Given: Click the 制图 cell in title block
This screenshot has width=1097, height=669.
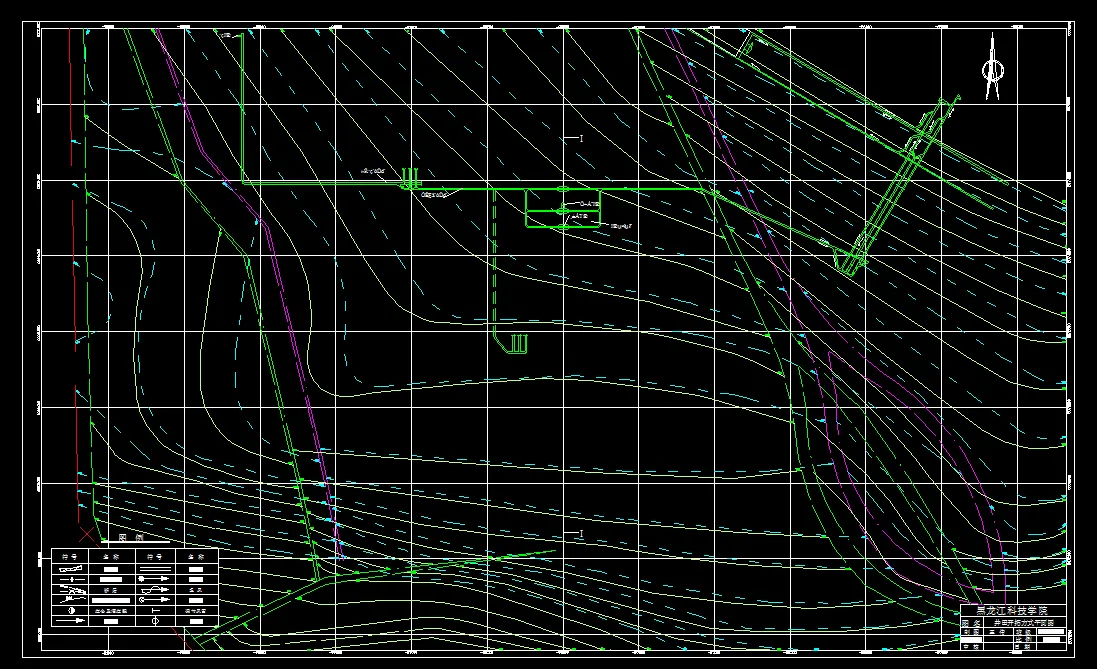Looking at the screenshot, I should (972, 632).
